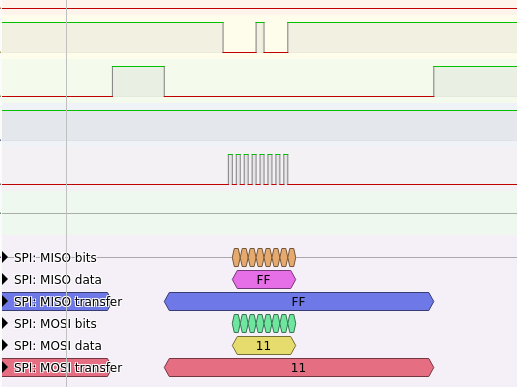Select the pink FF MISO data annotation
The height and width of the screenshot is (387, 517).
pos(264,279)
